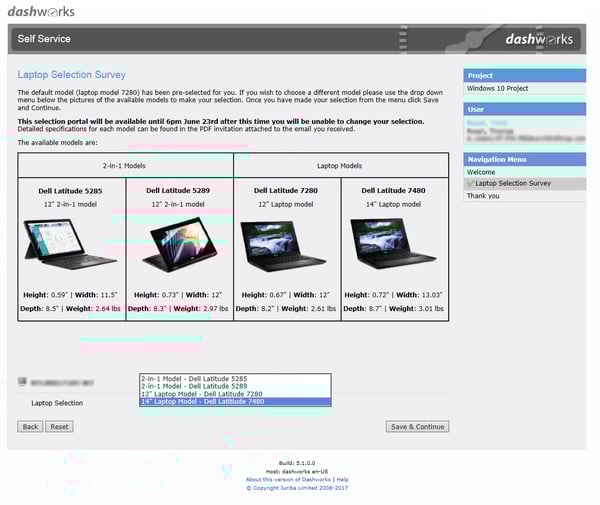Click the Weight: 3.01 lbs value

tap(416, 309)
